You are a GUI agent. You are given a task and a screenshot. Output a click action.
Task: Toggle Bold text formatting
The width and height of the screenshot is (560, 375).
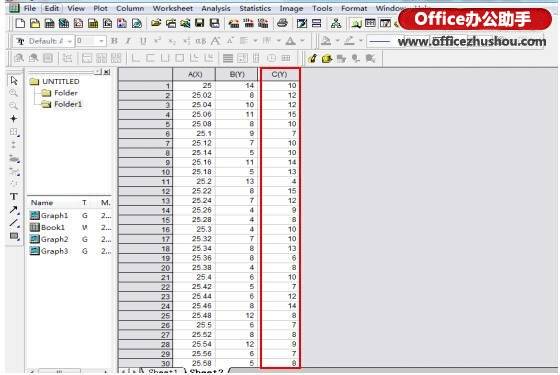114,41
